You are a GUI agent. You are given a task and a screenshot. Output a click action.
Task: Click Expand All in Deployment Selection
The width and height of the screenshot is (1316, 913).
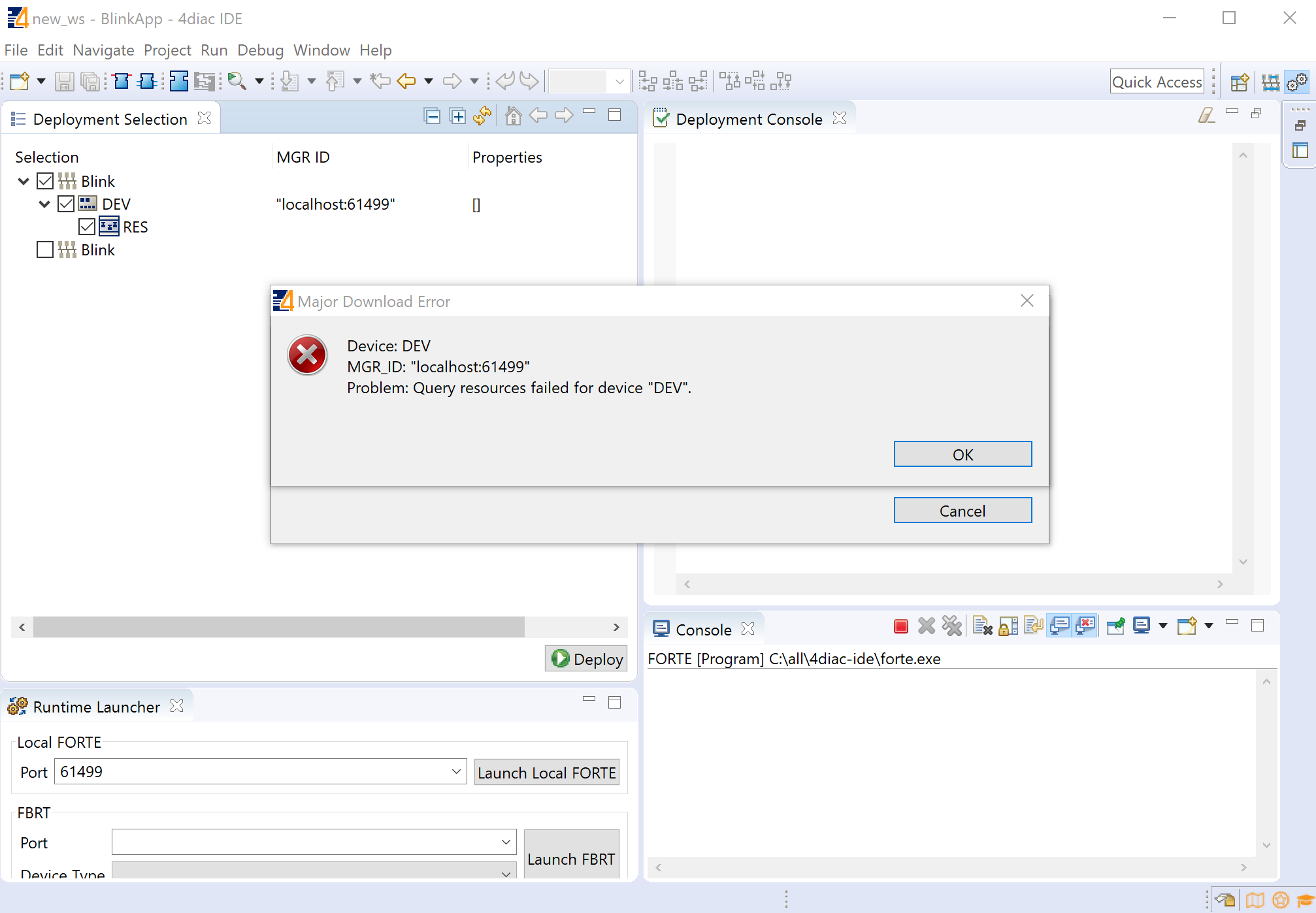tap(458, 116)
